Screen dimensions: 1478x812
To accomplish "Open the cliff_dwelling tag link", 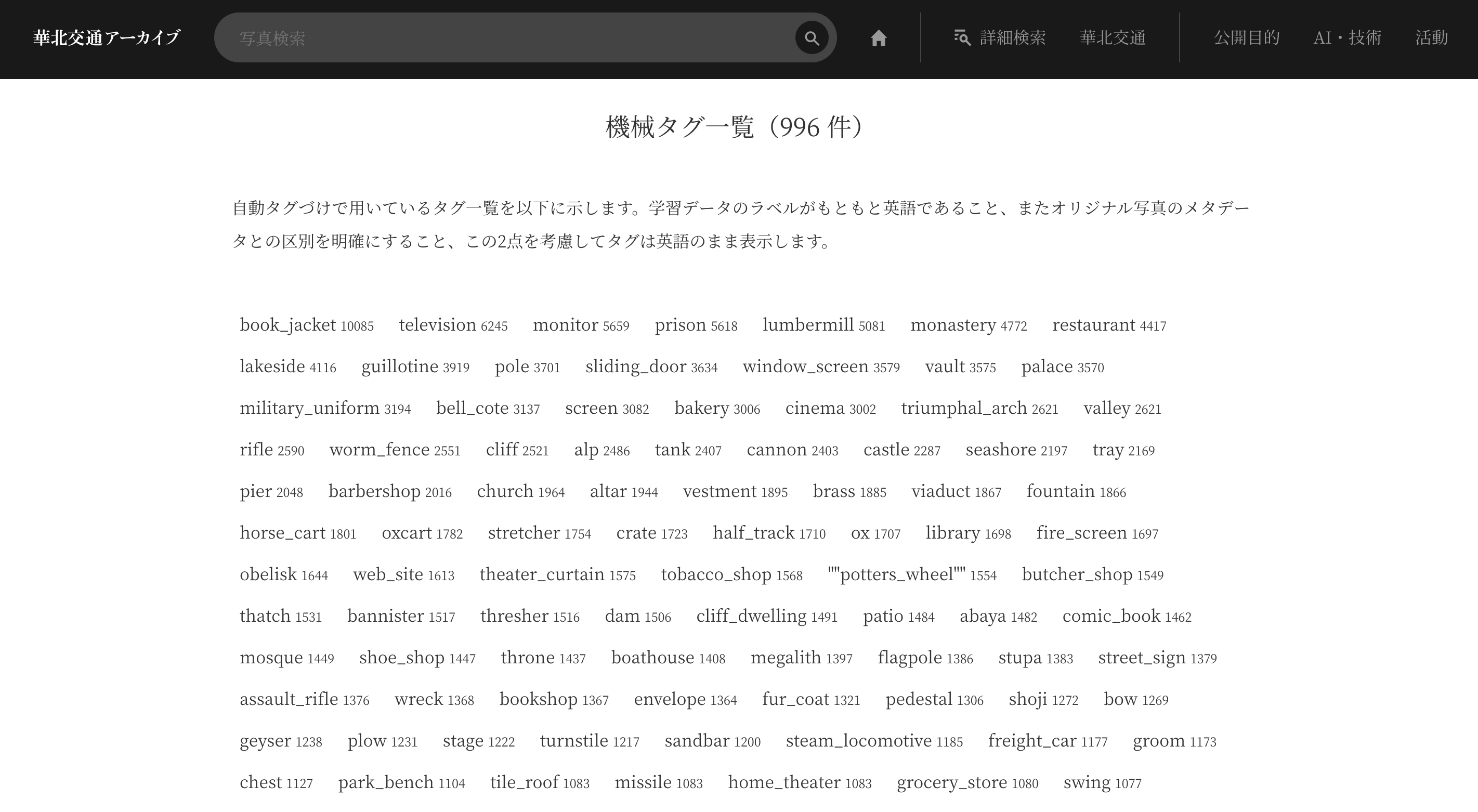I will coord(751,615).
